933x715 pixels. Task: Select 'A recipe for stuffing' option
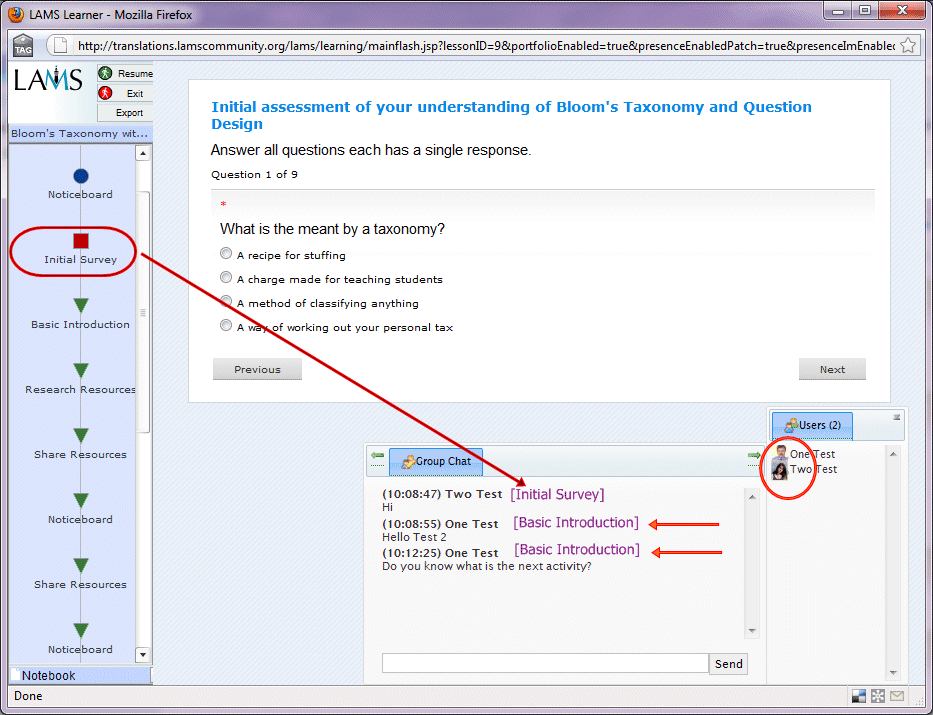click(x=226, y=254)
